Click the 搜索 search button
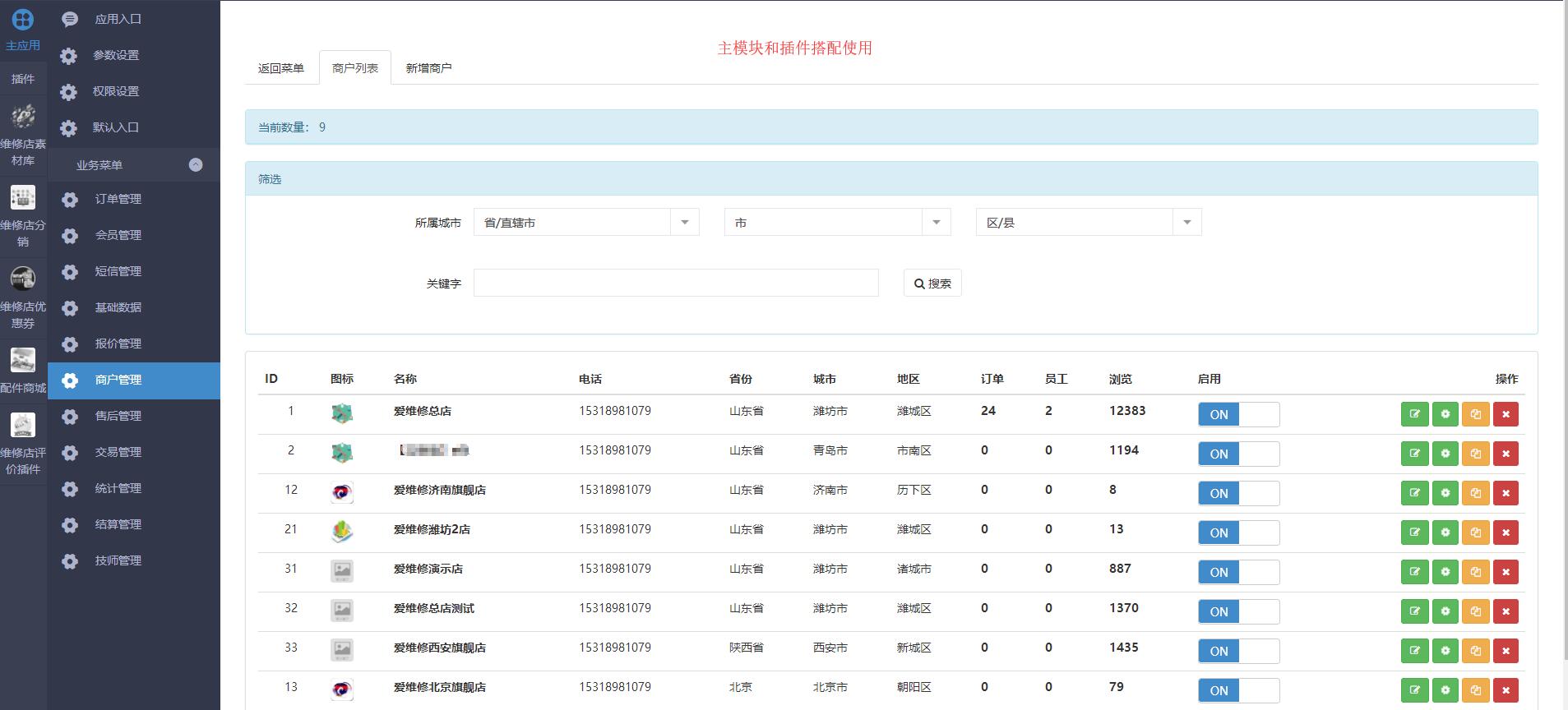 (x=932, y=283)
